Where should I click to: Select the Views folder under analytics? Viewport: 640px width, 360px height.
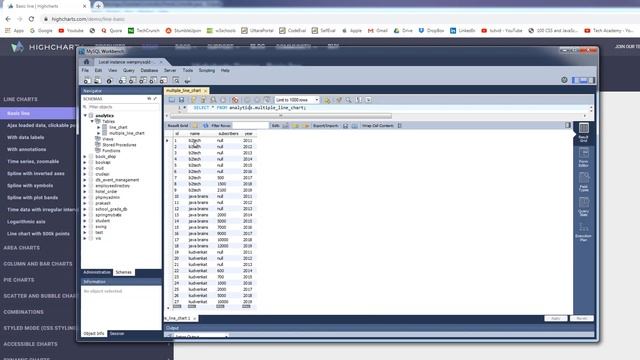pyautogui.click(x=108, y=139)
